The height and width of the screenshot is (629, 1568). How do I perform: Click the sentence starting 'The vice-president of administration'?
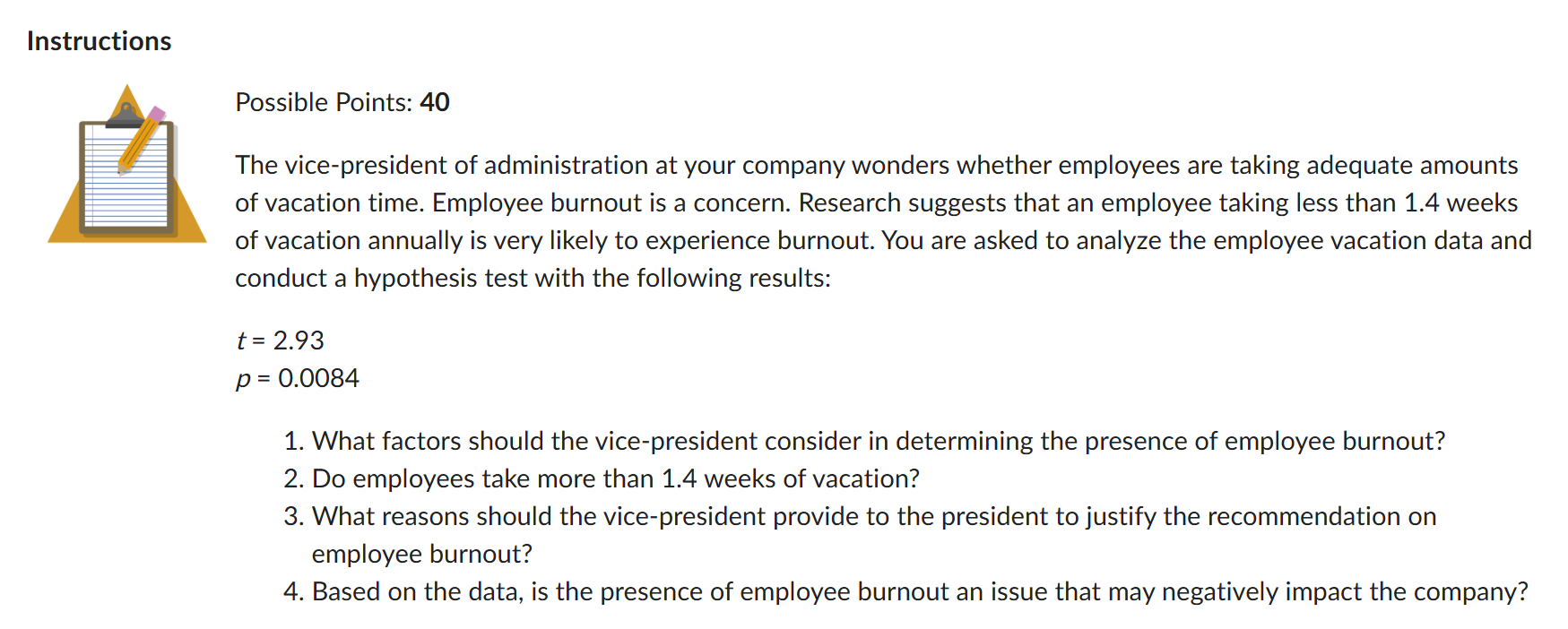(x=877, y=184)
